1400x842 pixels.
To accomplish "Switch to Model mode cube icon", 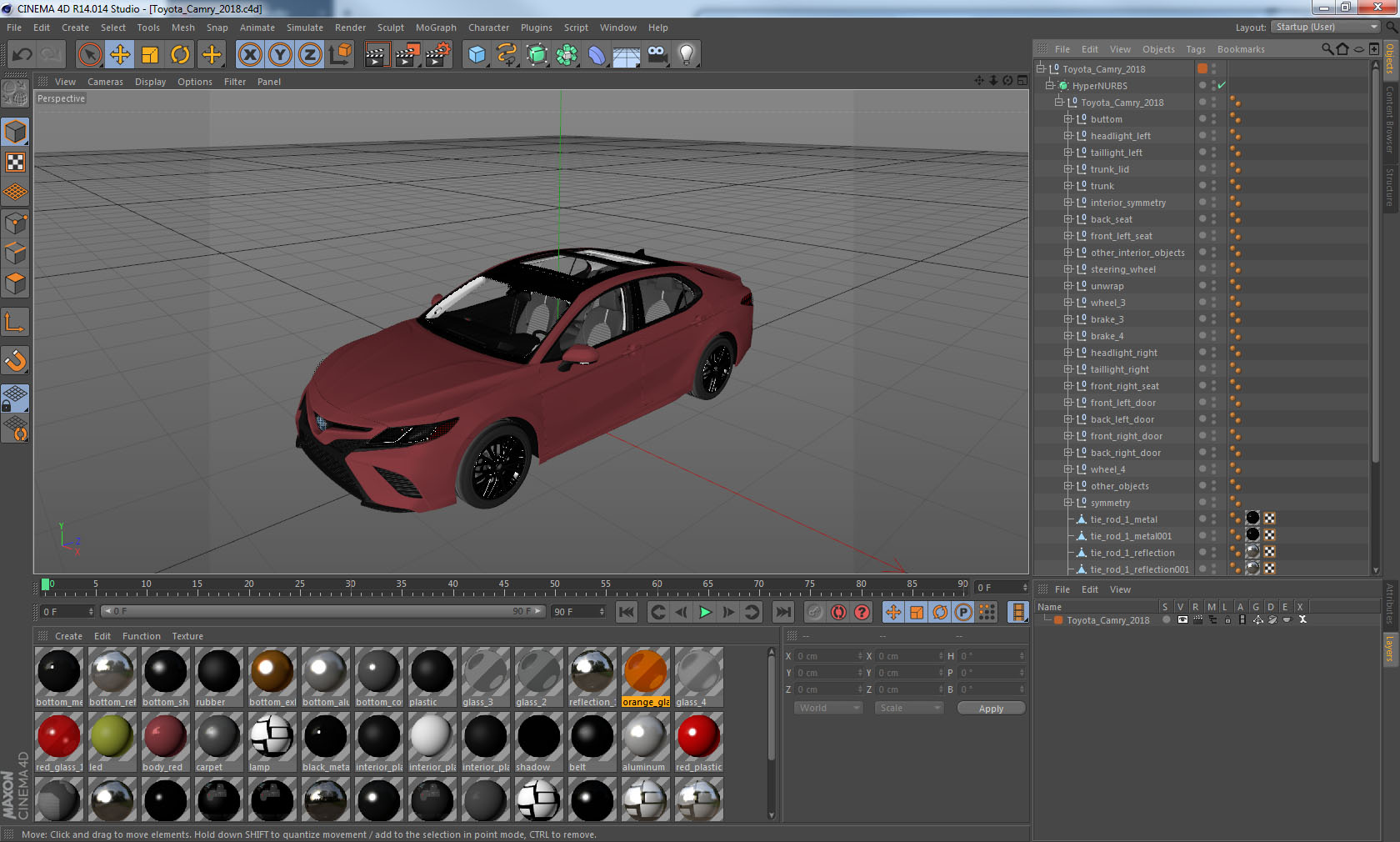I will (x=15, y=132).
